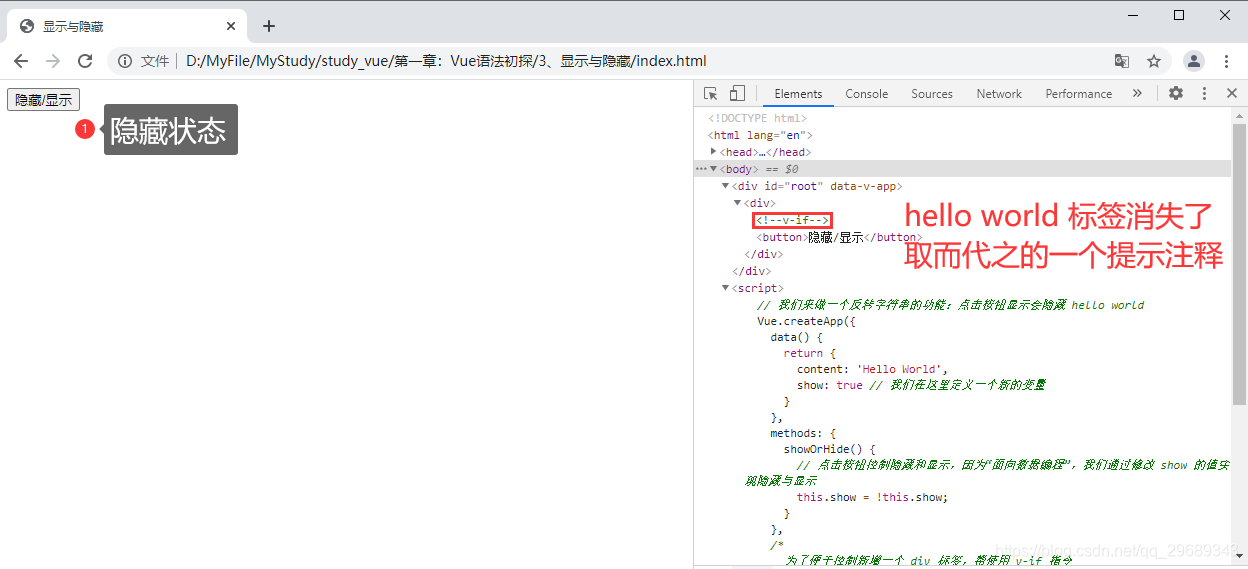Select the 显示与隐藏 browser tab
Screen dimensions: 1248x569
pyautogui.click(x=128, y=26)
